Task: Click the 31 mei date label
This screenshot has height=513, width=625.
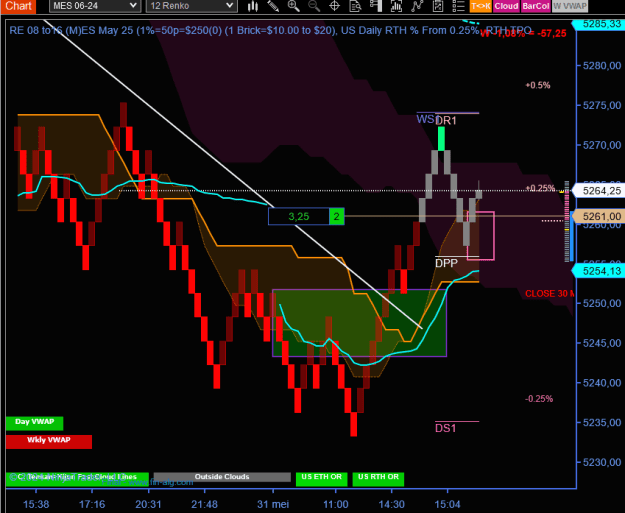Action: click(273, 504)
